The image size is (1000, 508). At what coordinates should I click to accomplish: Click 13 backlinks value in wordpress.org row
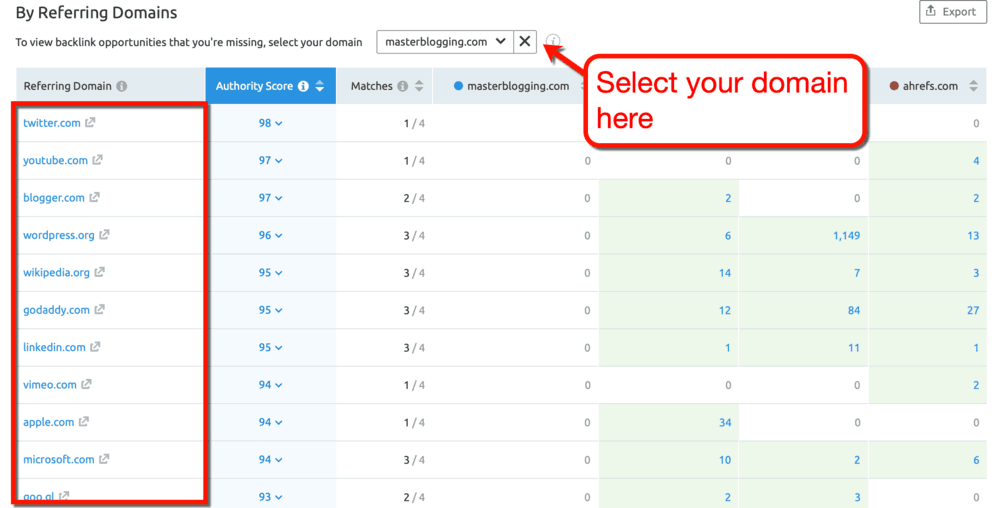click(x=973, y=236)
